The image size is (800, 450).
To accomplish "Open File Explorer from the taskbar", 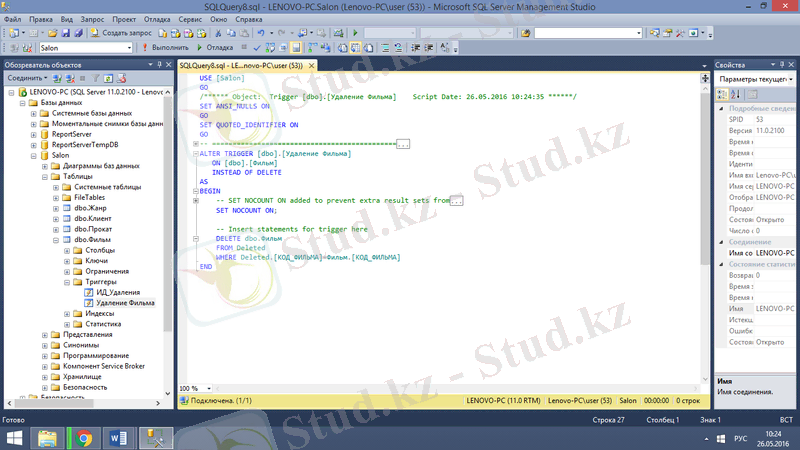I will (47, 438).
